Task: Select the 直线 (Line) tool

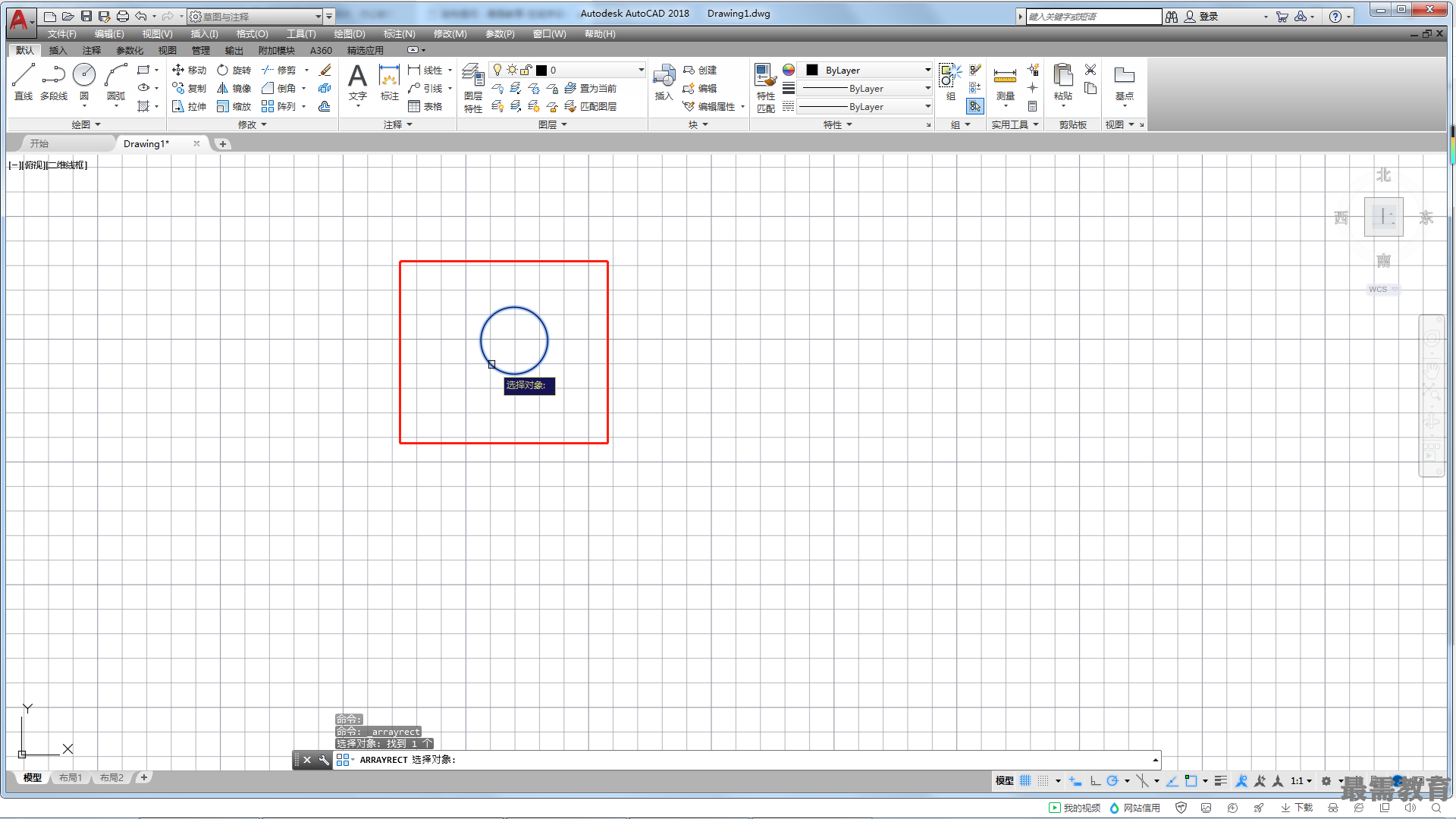Action: (24, 82)
